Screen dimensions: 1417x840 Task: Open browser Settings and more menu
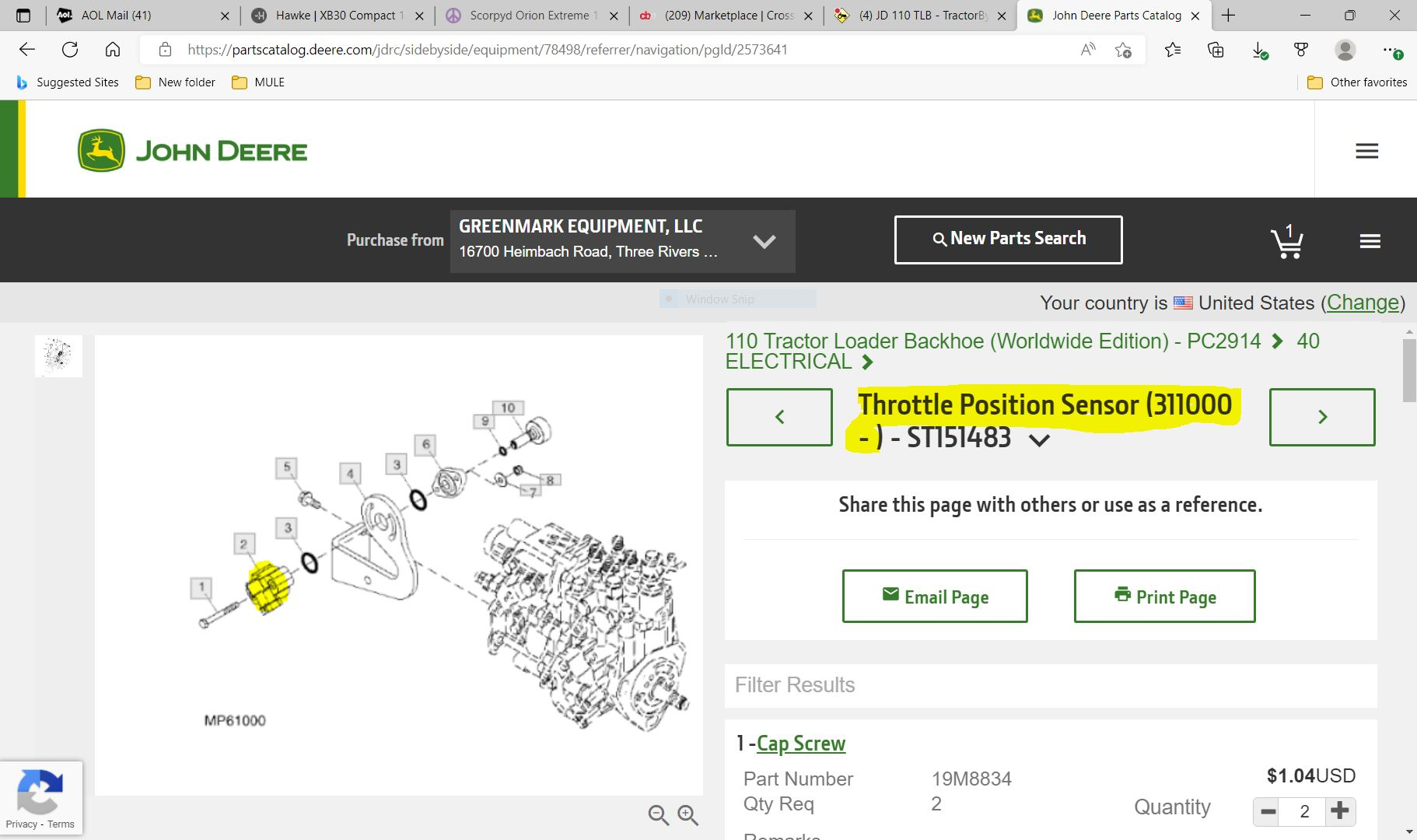point(1391,50)
